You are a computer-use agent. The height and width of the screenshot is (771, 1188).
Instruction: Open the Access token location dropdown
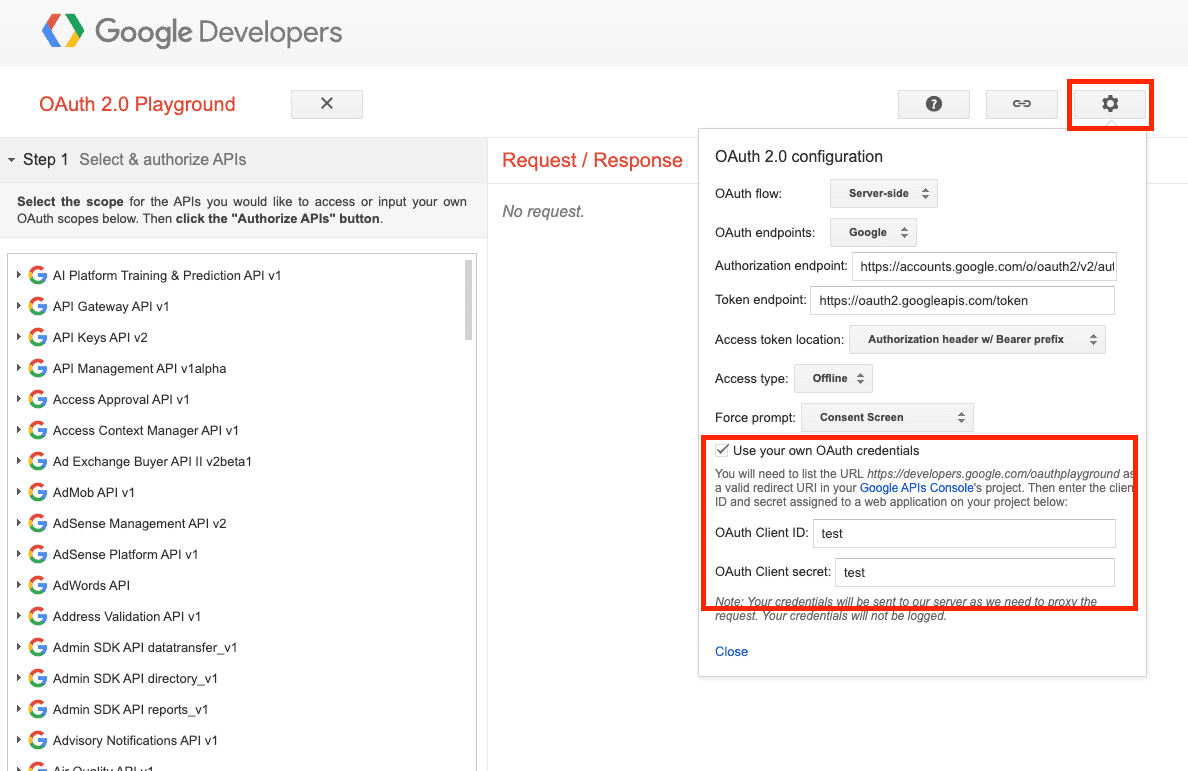click(x=976, y=339)
